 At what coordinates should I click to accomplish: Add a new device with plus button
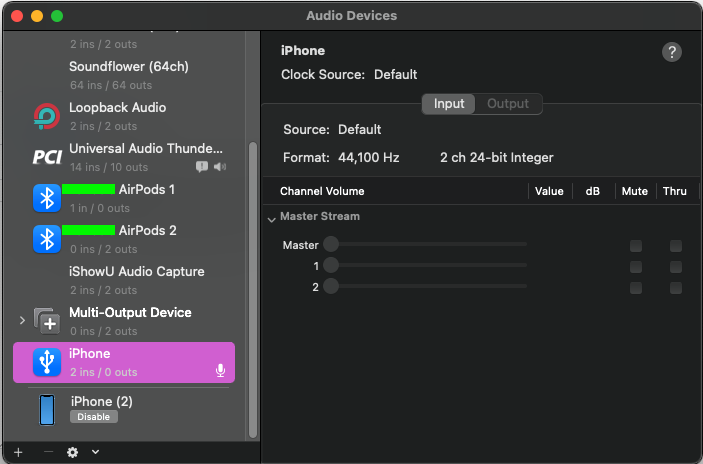pyautogui.click(x=18, y=452)
